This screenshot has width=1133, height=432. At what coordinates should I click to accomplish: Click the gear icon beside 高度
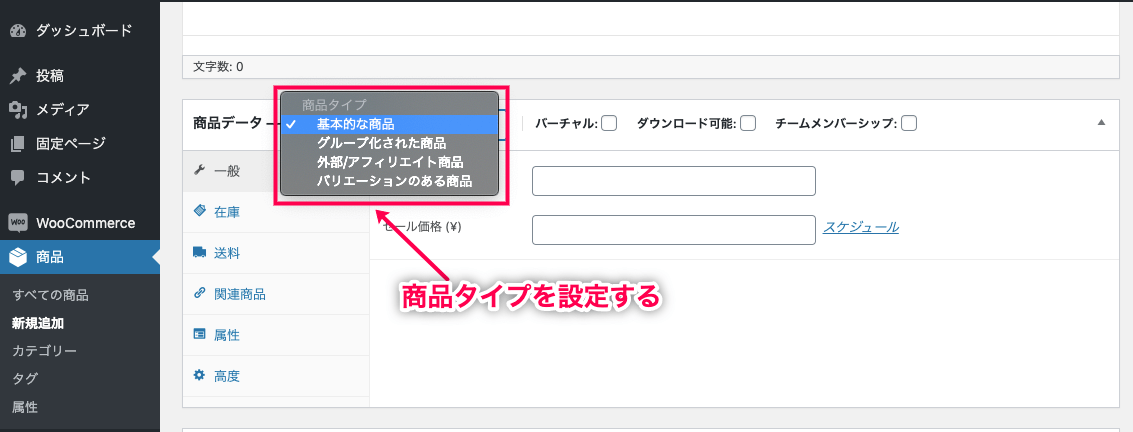(x=199, y=375)
